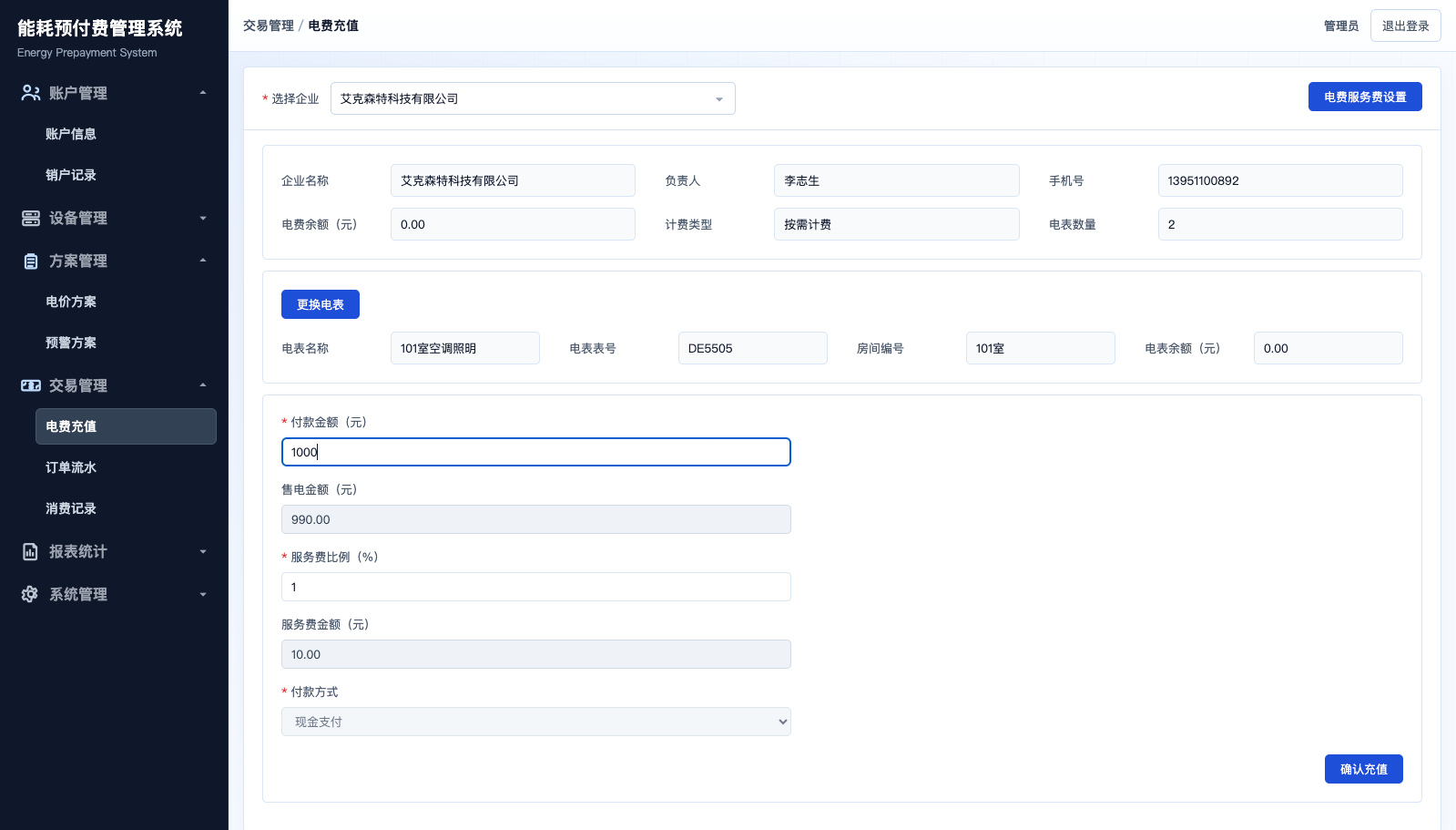
Task: Expand the 设备管理 menu arrow
Action: tap(203, 218)
